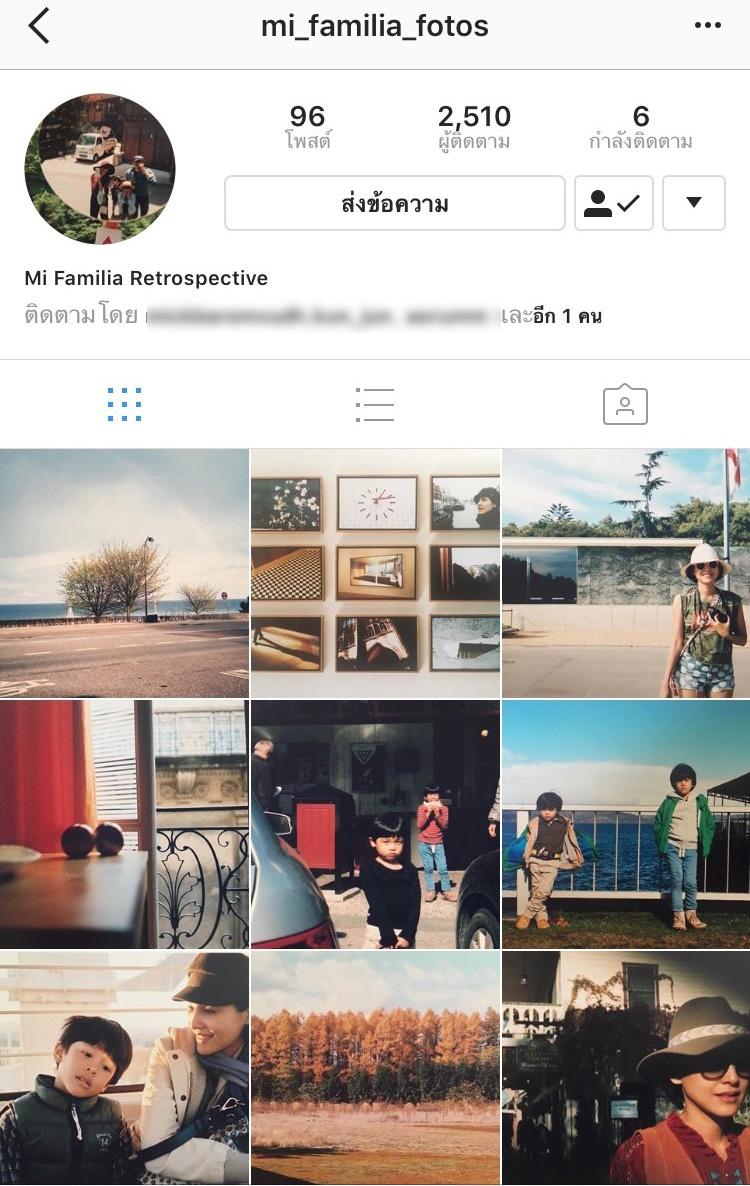Screen dimensions: 750x1186
Task: Switch to list view icon
Action: click(x=375, y=405)
